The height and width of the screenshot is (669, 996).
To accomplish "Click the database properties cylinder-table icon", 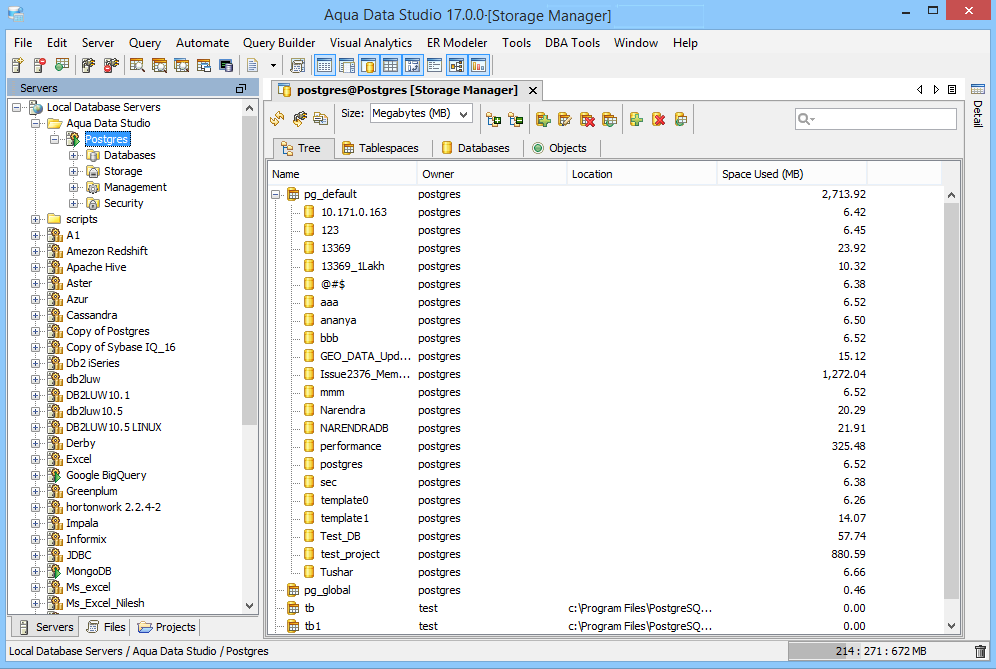I will point(680,119).
